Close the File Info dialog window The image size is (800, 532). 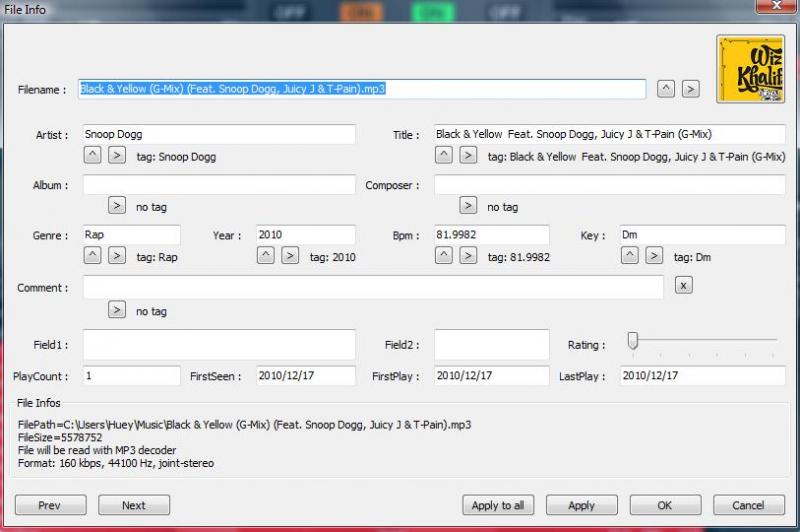777,6
